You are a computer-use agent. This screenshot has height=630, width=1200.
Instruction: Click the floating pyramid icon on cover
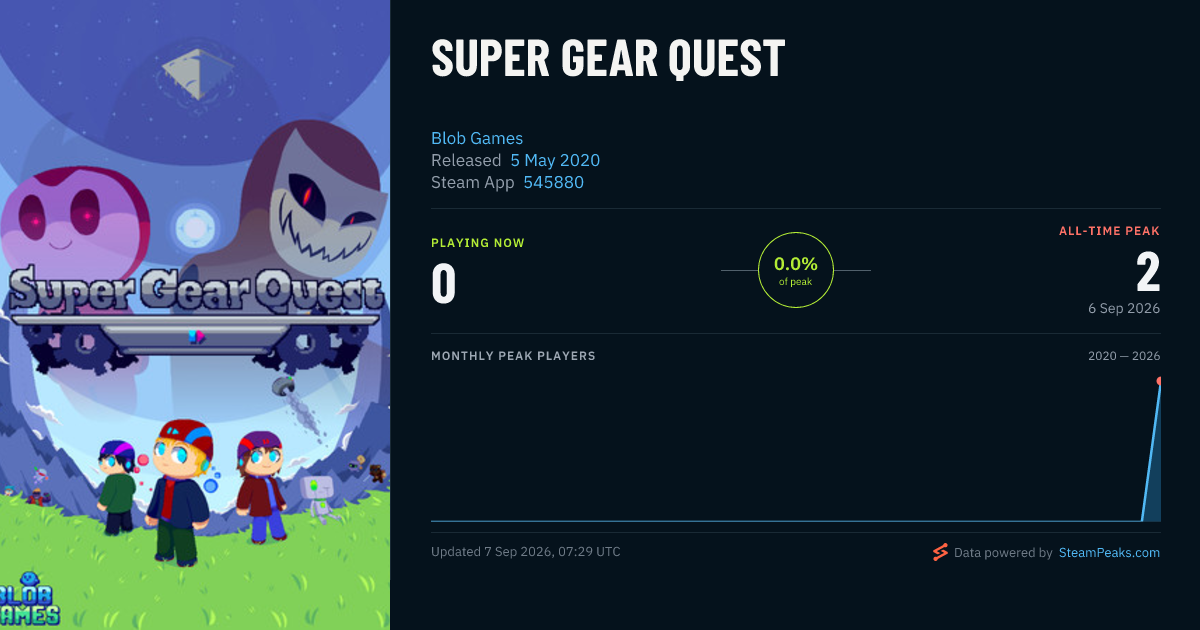(x=195, y=71)
